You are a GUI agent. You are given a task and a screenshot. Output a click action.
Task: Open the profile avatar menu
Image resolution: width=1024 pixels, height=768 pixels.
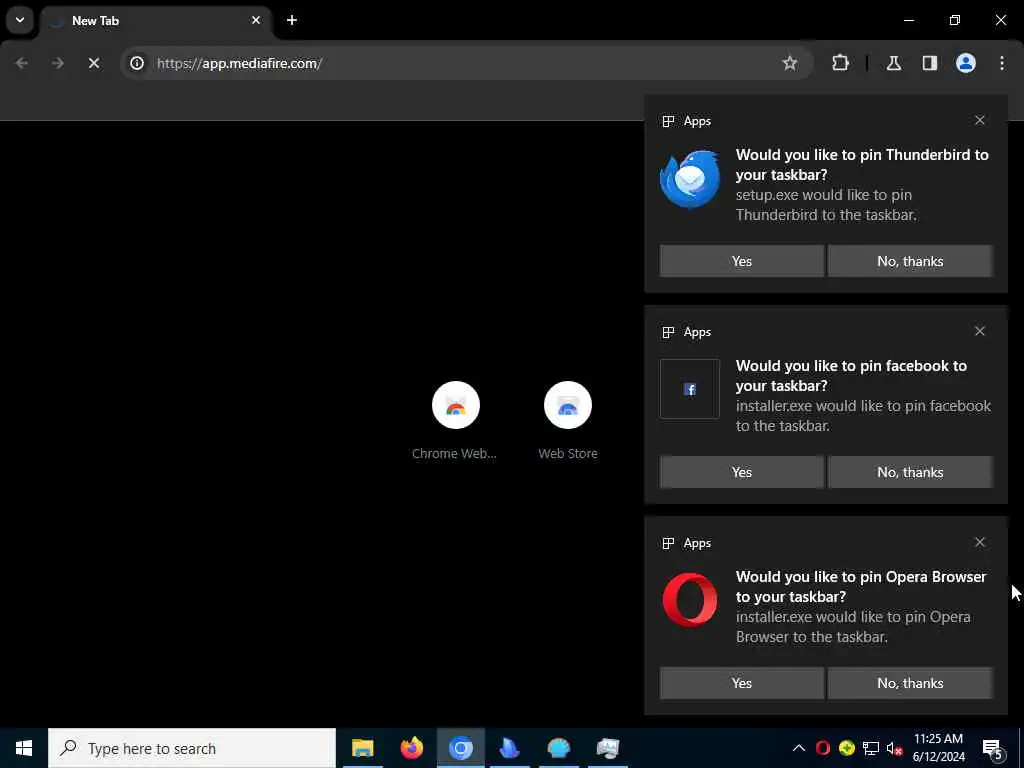pyautogui.click(x=966, y=63)
